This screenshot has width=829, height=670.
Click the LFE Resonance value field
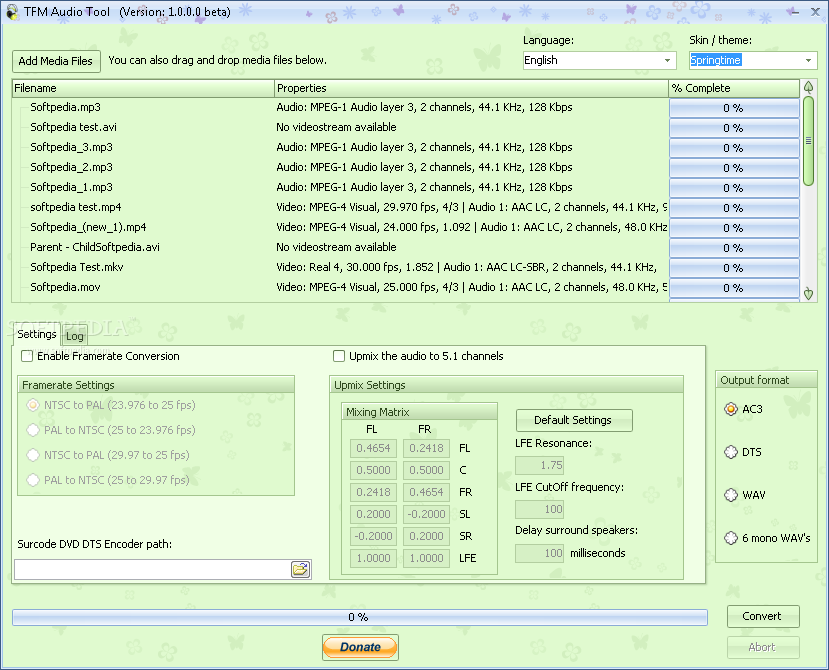(540, 465)
